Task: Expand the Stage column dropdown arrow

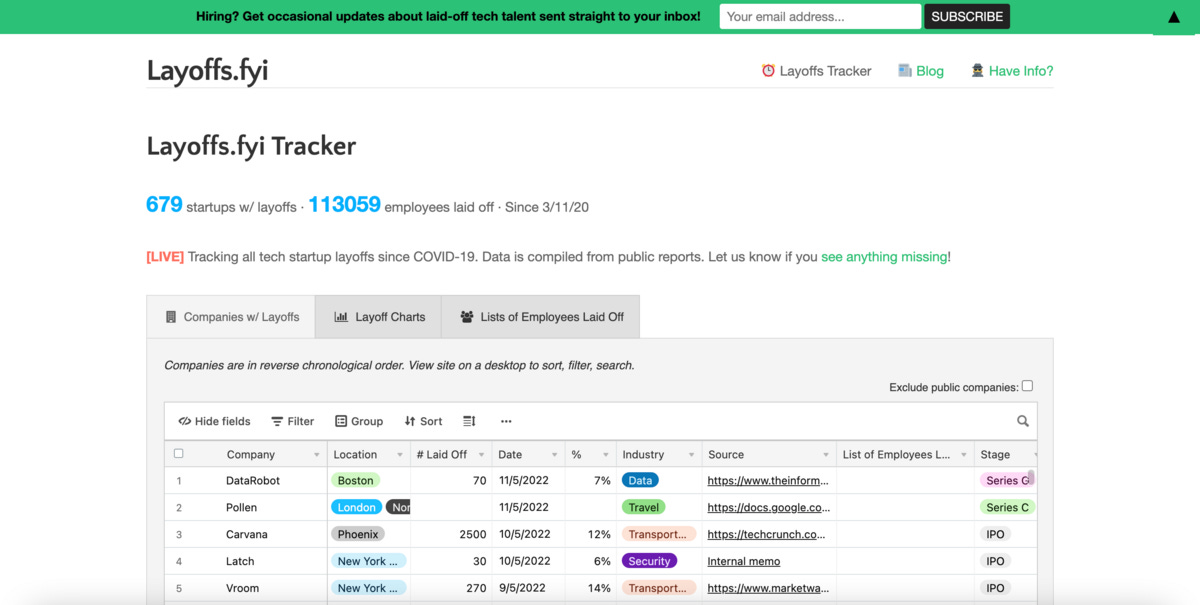Action: coord(1034,455)
